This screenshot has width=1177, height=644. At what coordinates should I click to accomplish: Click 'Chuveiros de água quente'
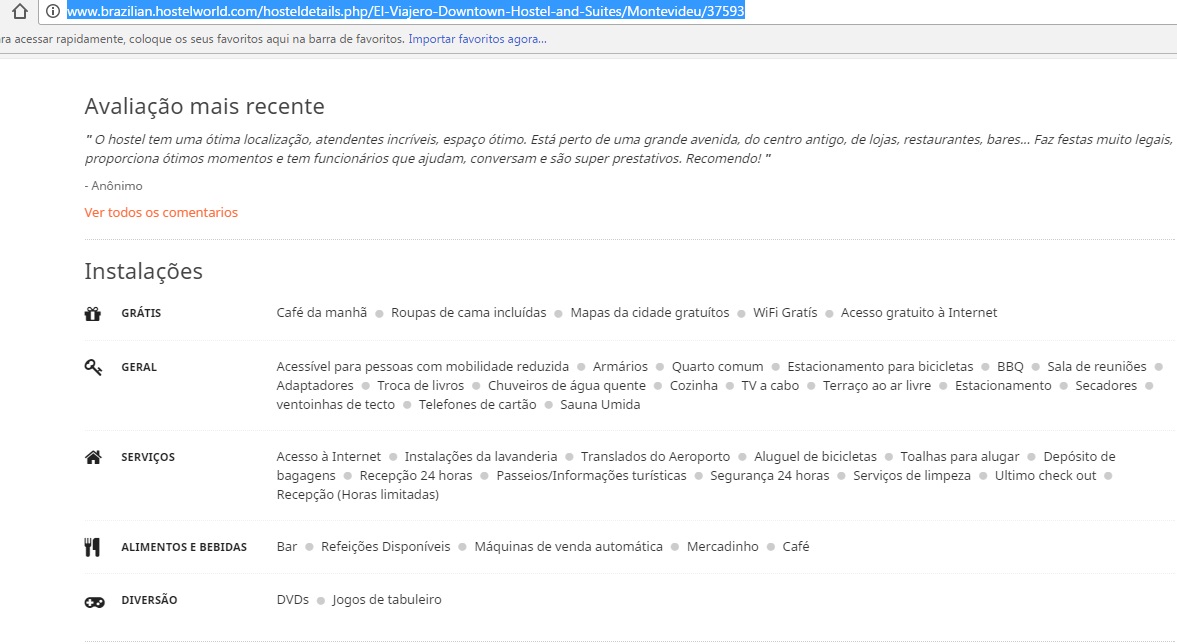tap(567, 385)
